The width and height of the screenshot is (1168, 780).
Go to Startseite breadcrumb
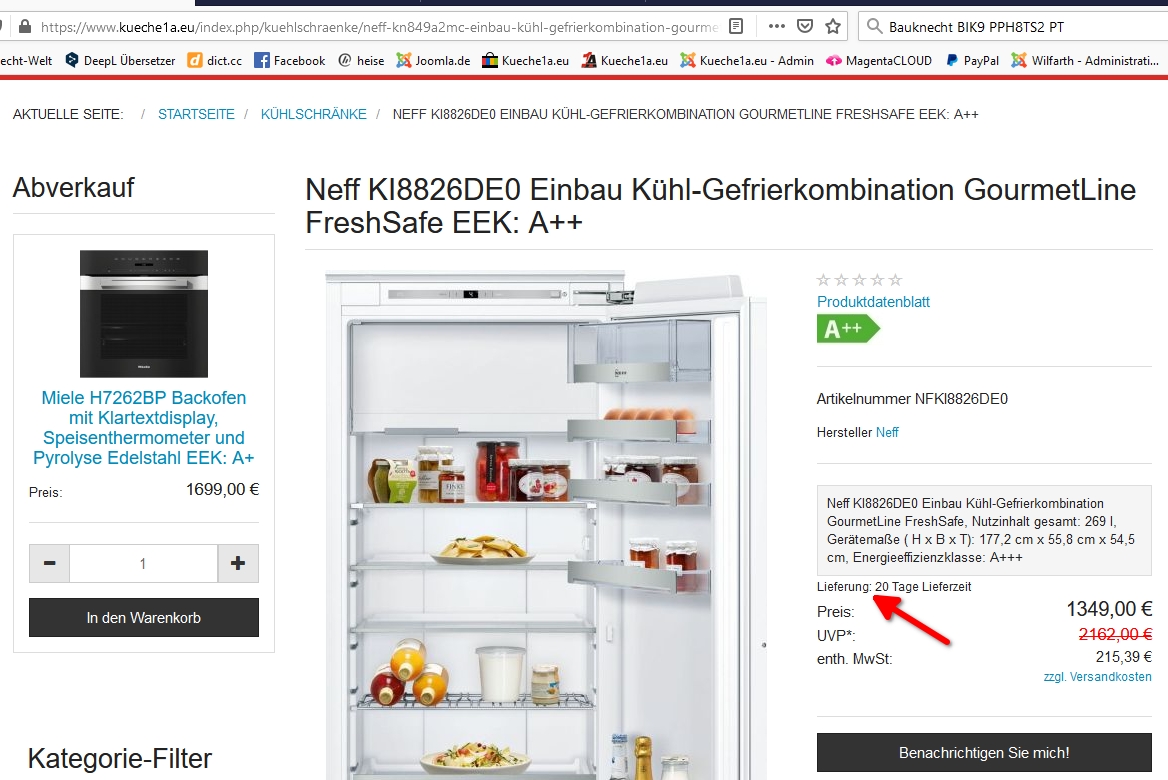196,114
